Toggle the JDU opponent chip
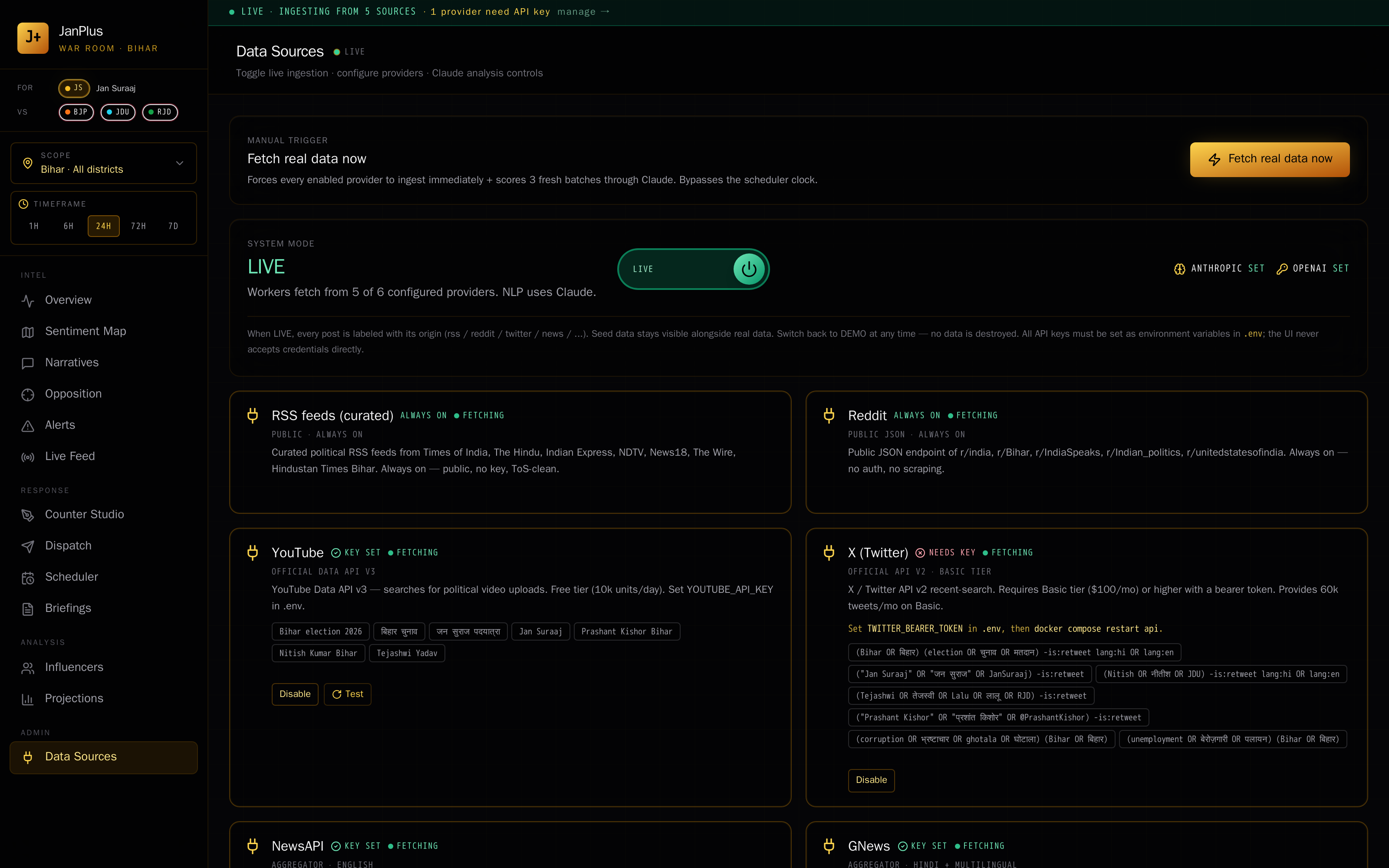Viewport: 1389px width, 868px height. pos(118,112)
